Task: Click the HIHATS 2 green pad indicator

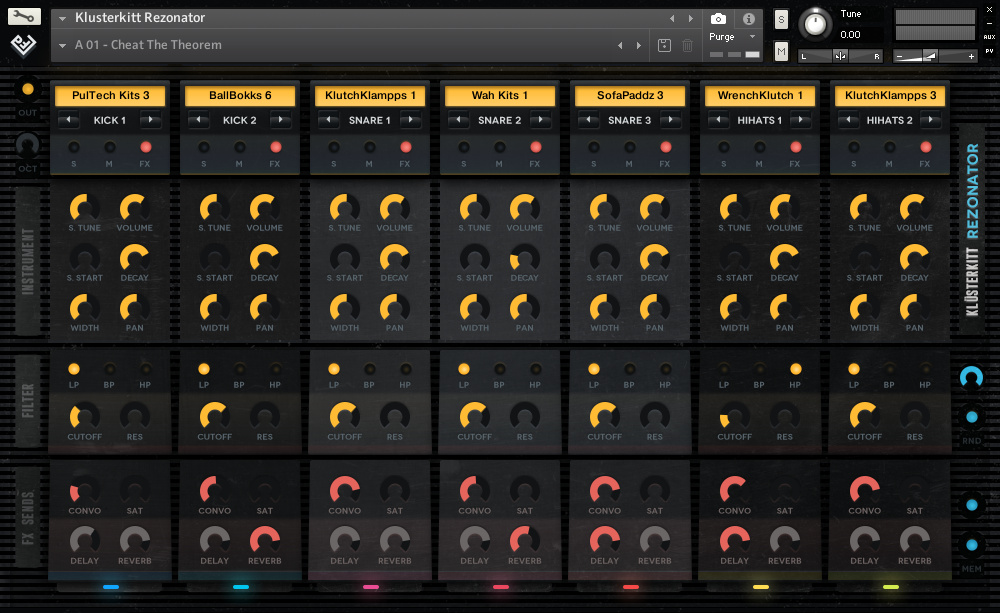Action: (890, 587)
